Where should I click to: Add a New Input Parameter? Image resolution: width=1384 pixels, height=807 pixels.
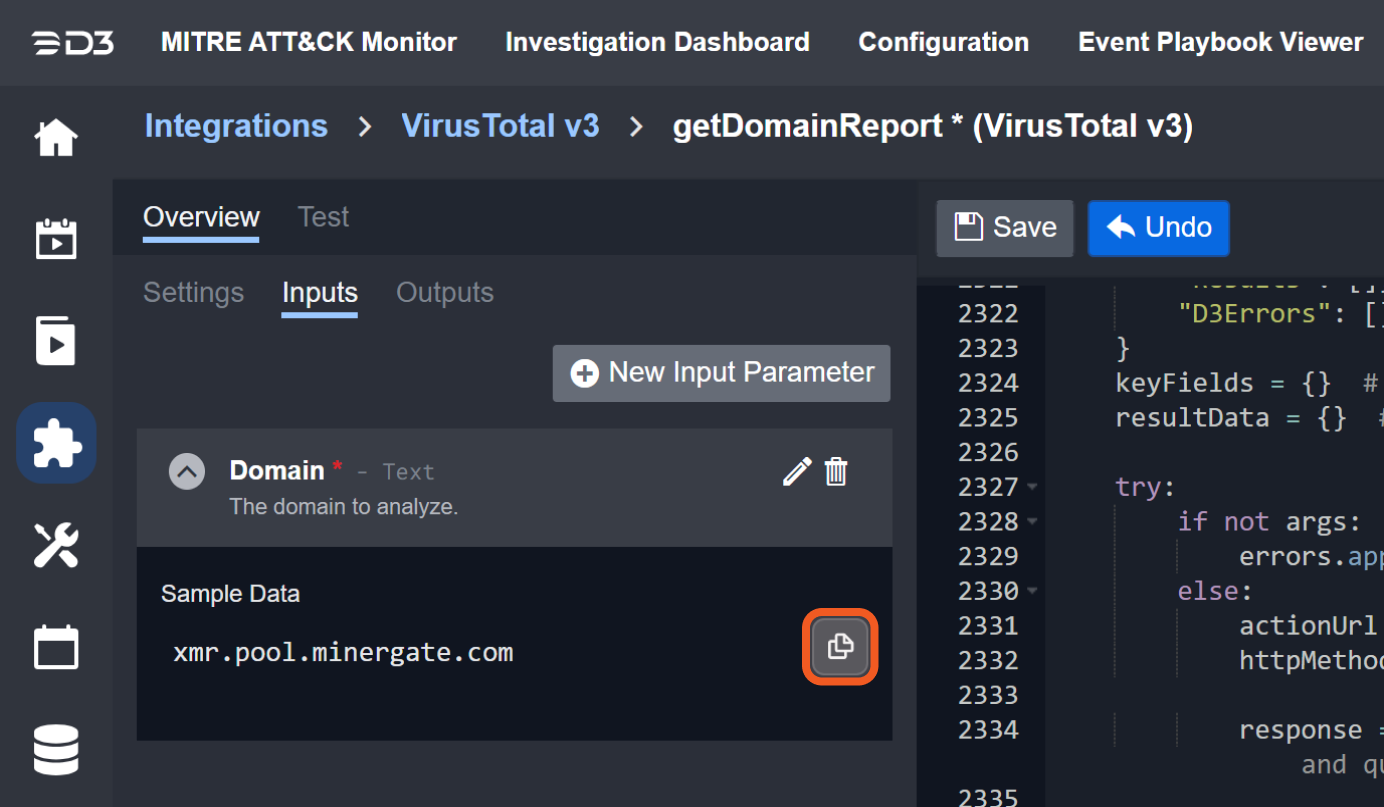(721, 373)
